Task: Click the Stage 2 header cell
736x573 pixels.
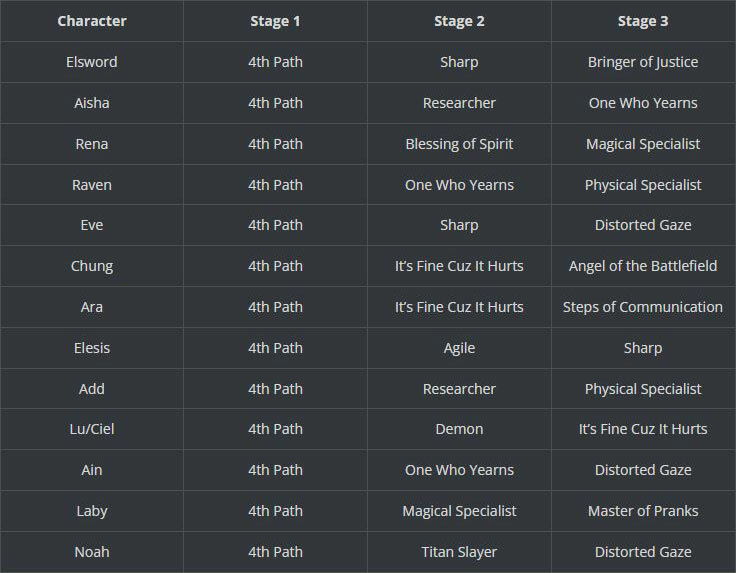Action: click(x=459, y=21)
